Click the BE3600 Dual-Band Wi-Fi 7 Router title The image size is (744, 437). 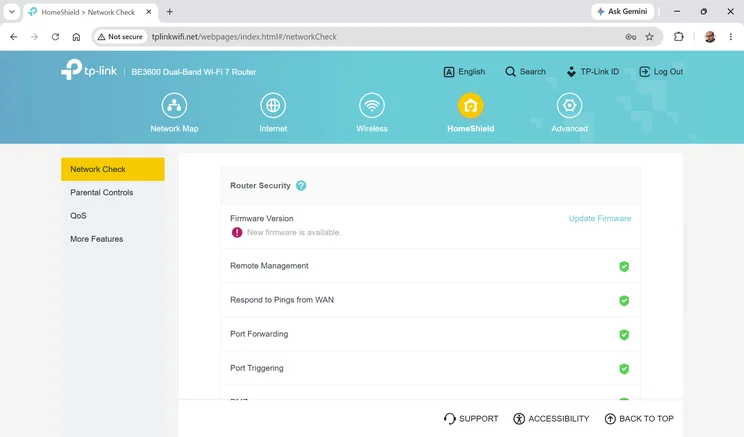(x=194, y=72)
